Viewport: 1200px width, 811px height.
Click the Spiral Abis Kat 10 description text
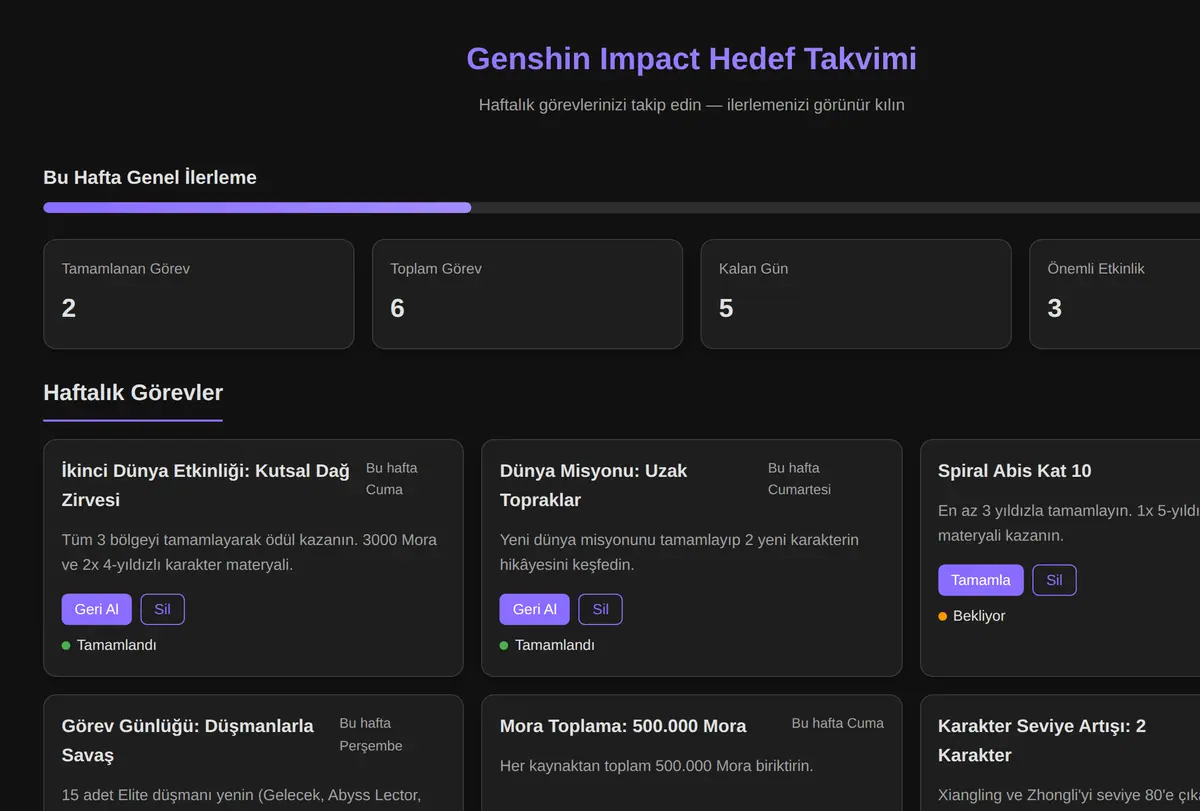(1068, 523)
